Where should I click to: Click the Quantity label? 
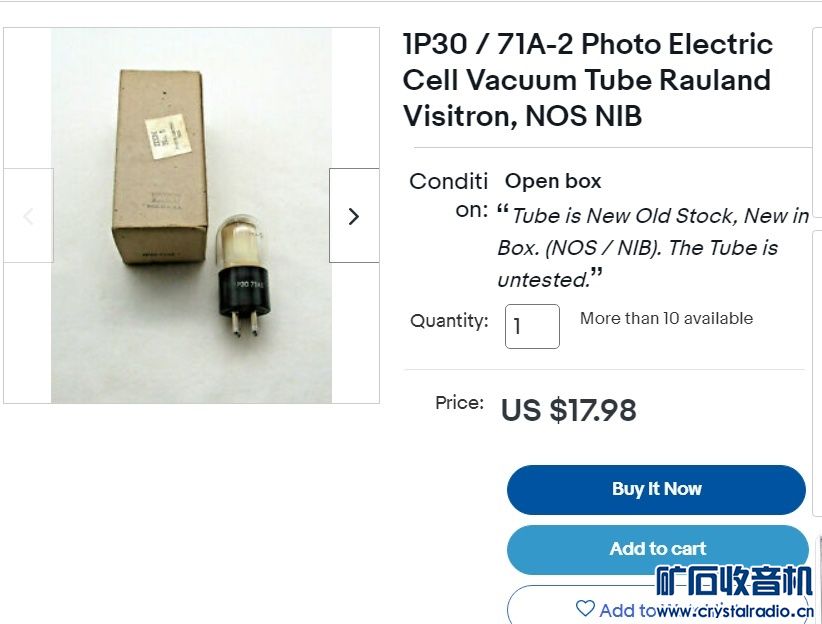pyautogui.click(x=449, y=321)
